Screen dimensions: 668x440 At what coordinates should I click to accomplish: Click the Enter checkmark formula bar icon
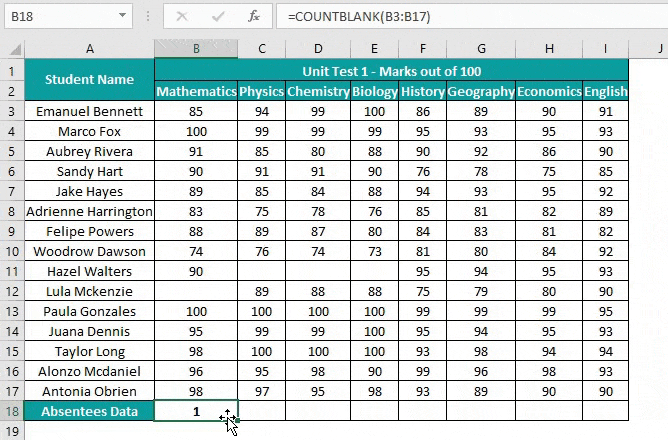(218, 17)
